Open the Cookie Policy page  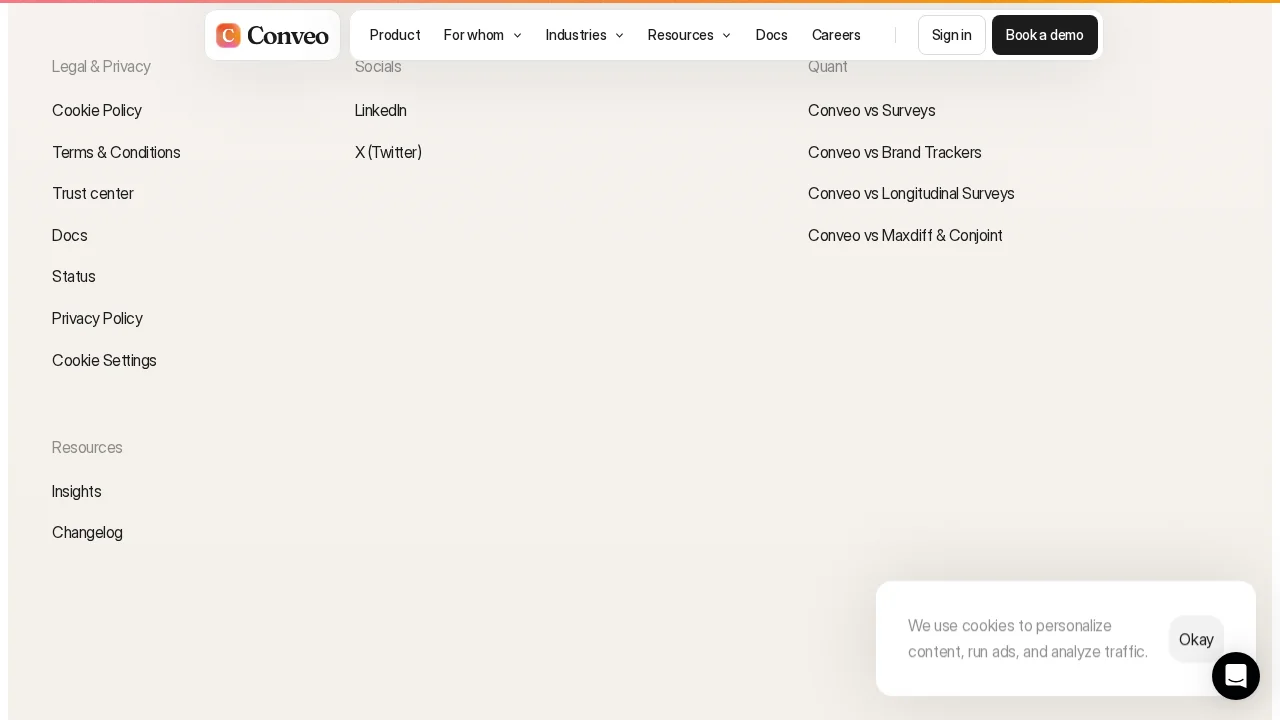[97, 110]
